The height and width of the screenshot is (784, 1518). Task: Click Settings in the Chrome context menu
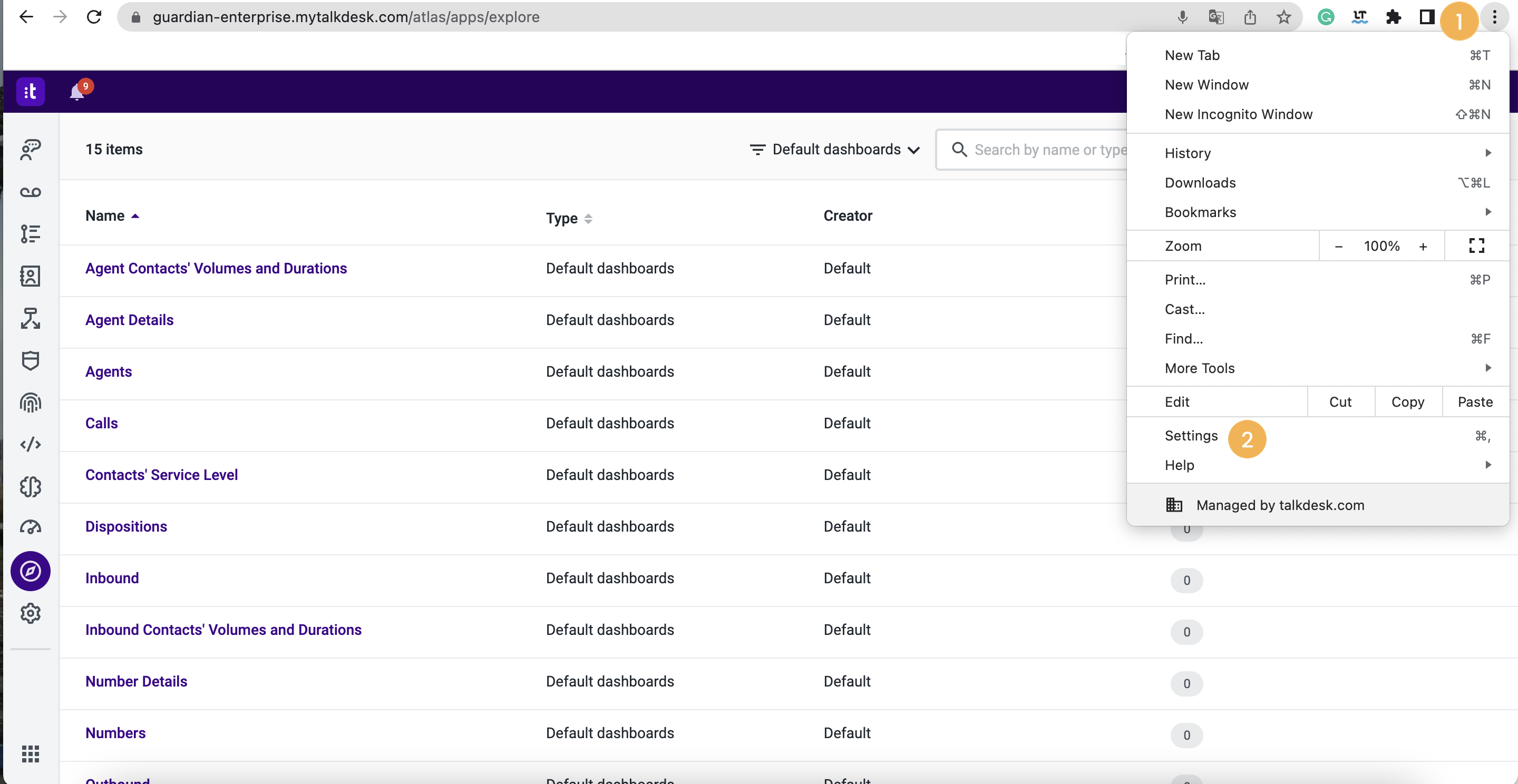click(1191, 434)
